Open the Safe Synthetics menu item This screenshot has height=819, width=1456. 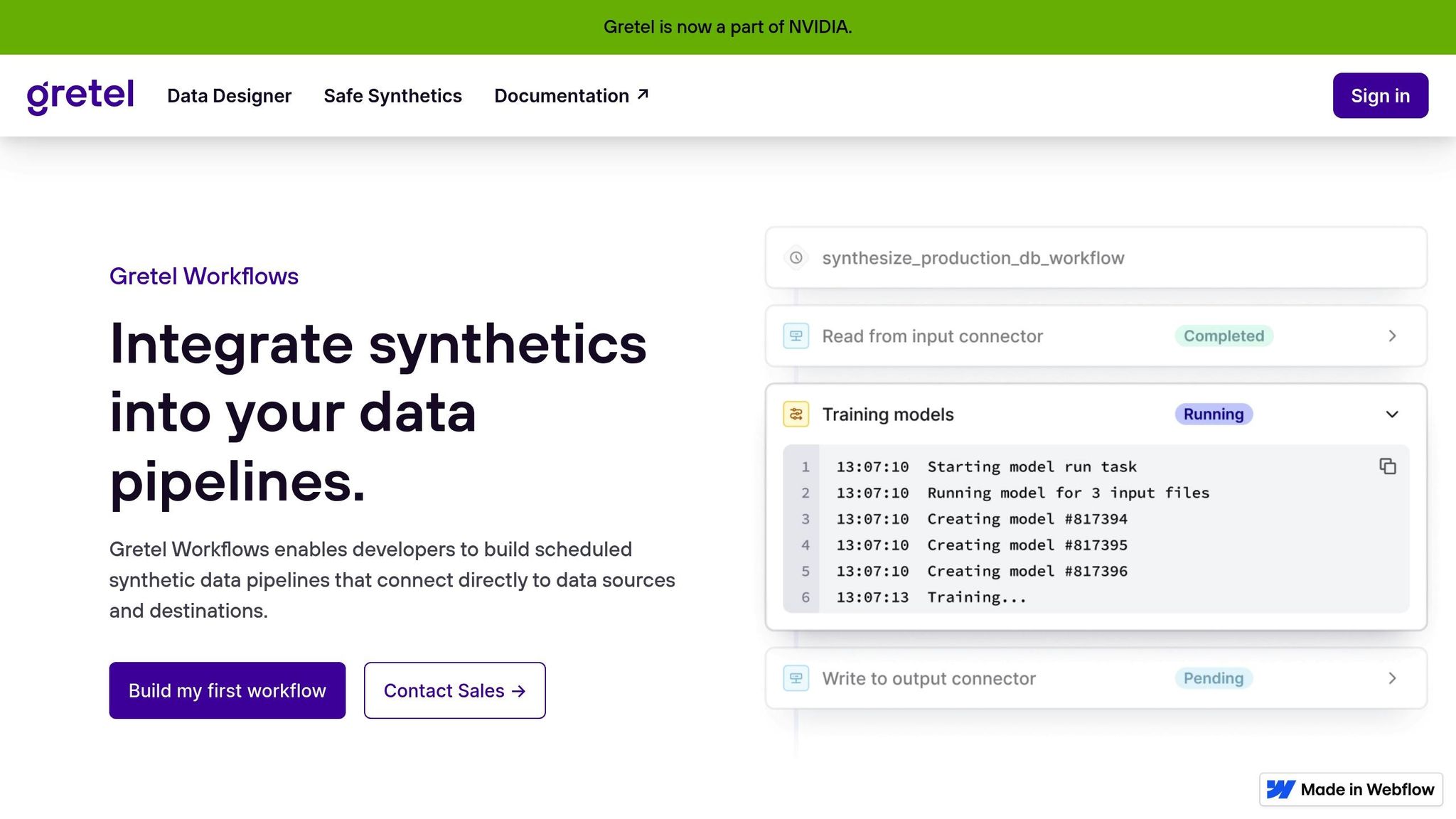click(x=392, y=96)
